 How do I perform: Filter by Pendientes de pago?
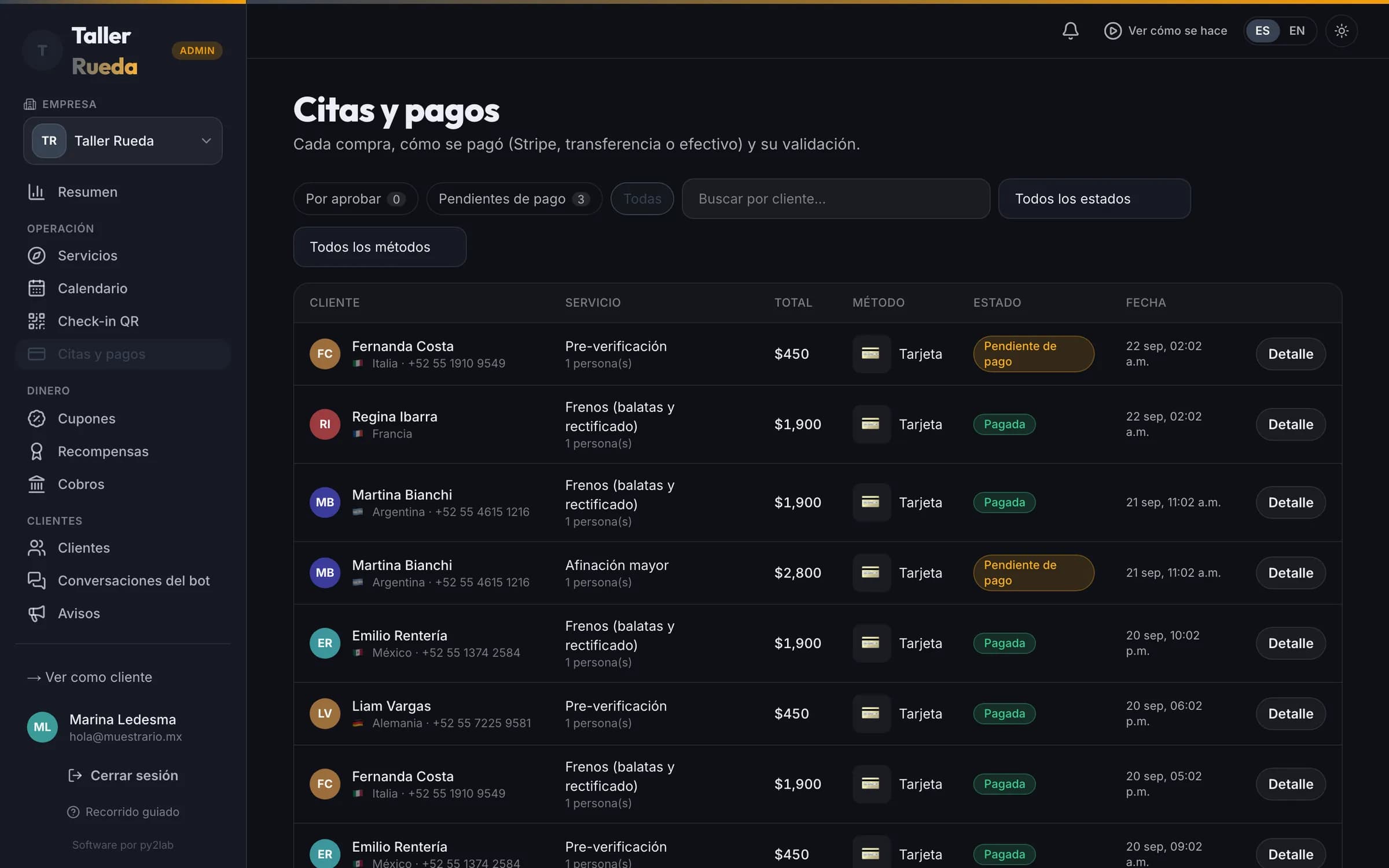point(514,198)
